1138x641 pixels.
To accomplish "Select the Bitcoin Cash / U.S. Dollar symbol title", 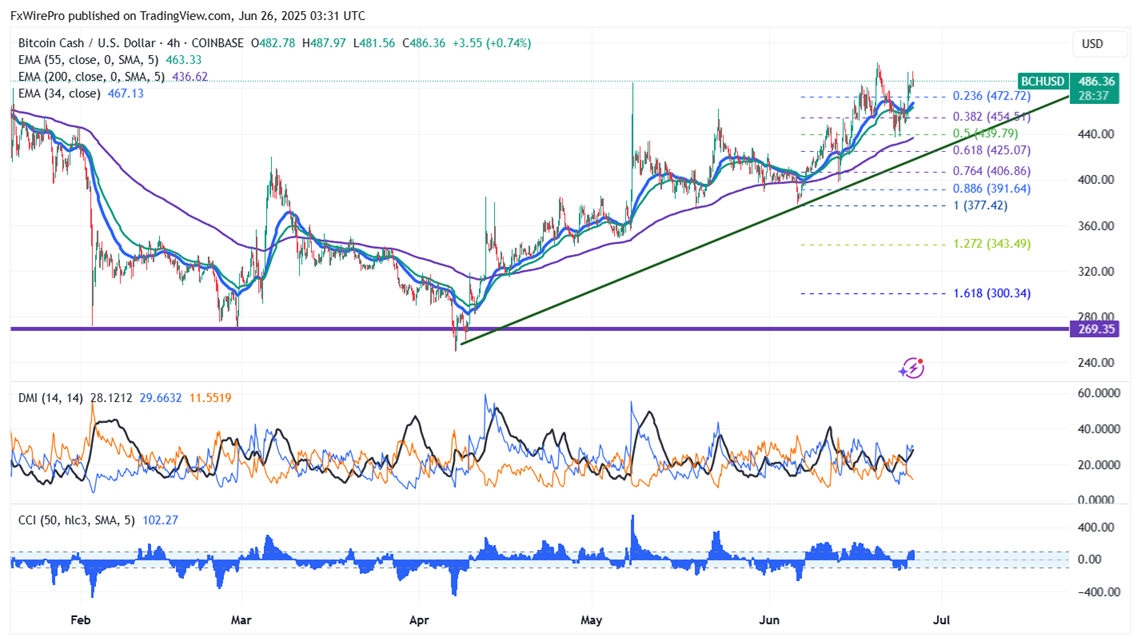I will [86, 43].
